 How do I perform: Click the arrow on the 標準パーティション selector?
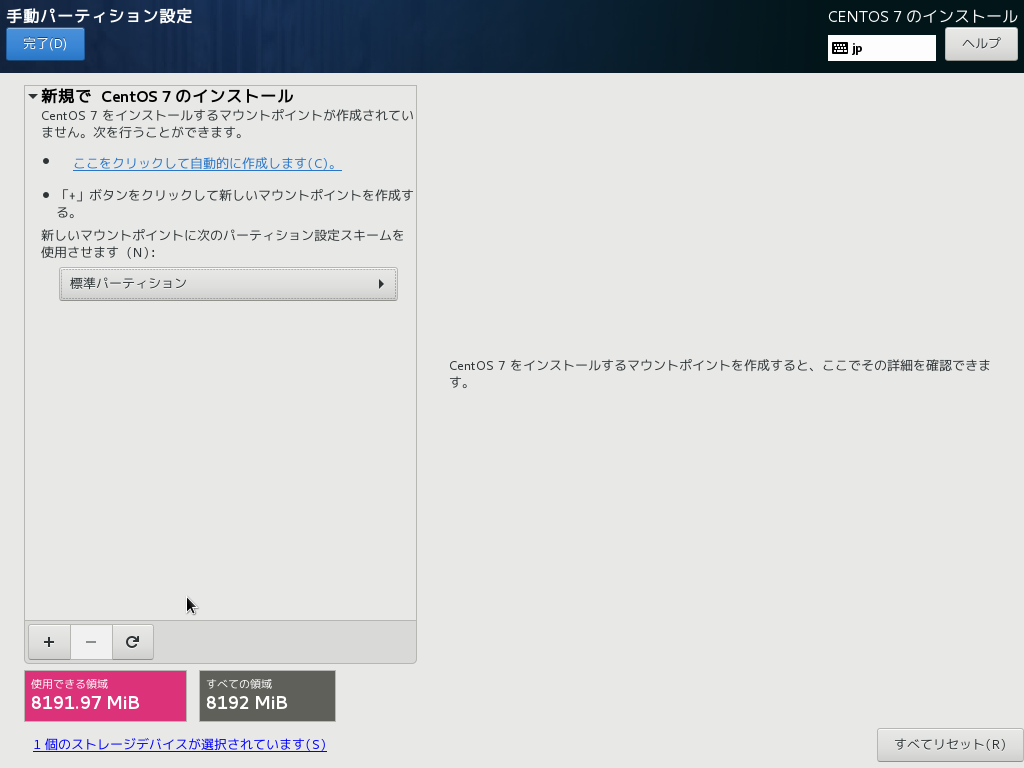(381, 284)
